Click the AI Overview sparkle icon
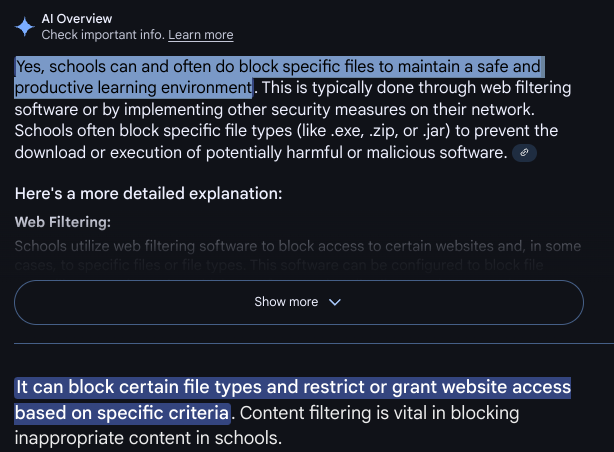Image resolution: width=614 pixels, height=452 pixels. (25, 27)
